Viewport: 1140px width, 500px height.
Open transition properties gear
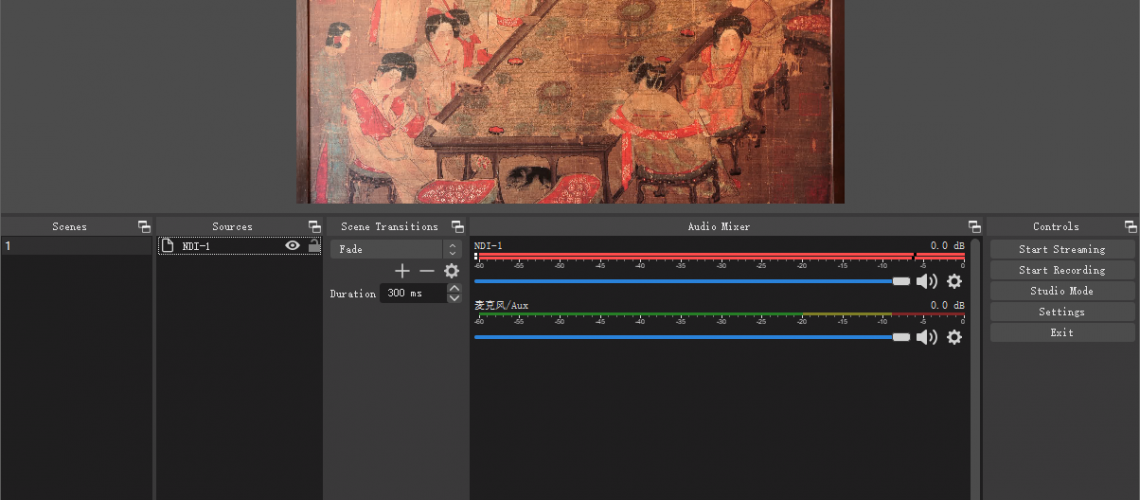451,271
